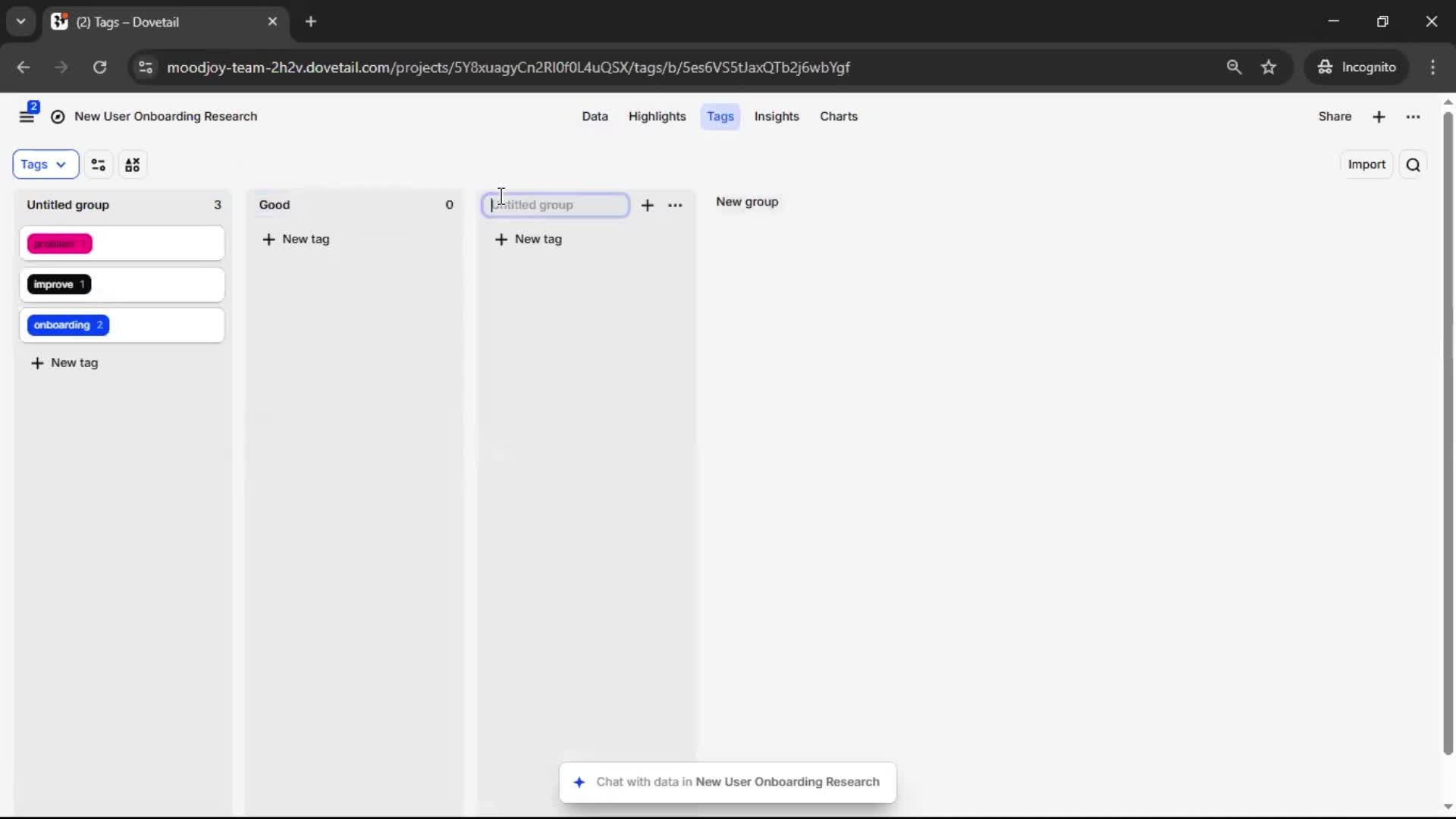1456x819 pixels.
Task: Expand the browser tab search chevron
Action: [x=21, y=21]
